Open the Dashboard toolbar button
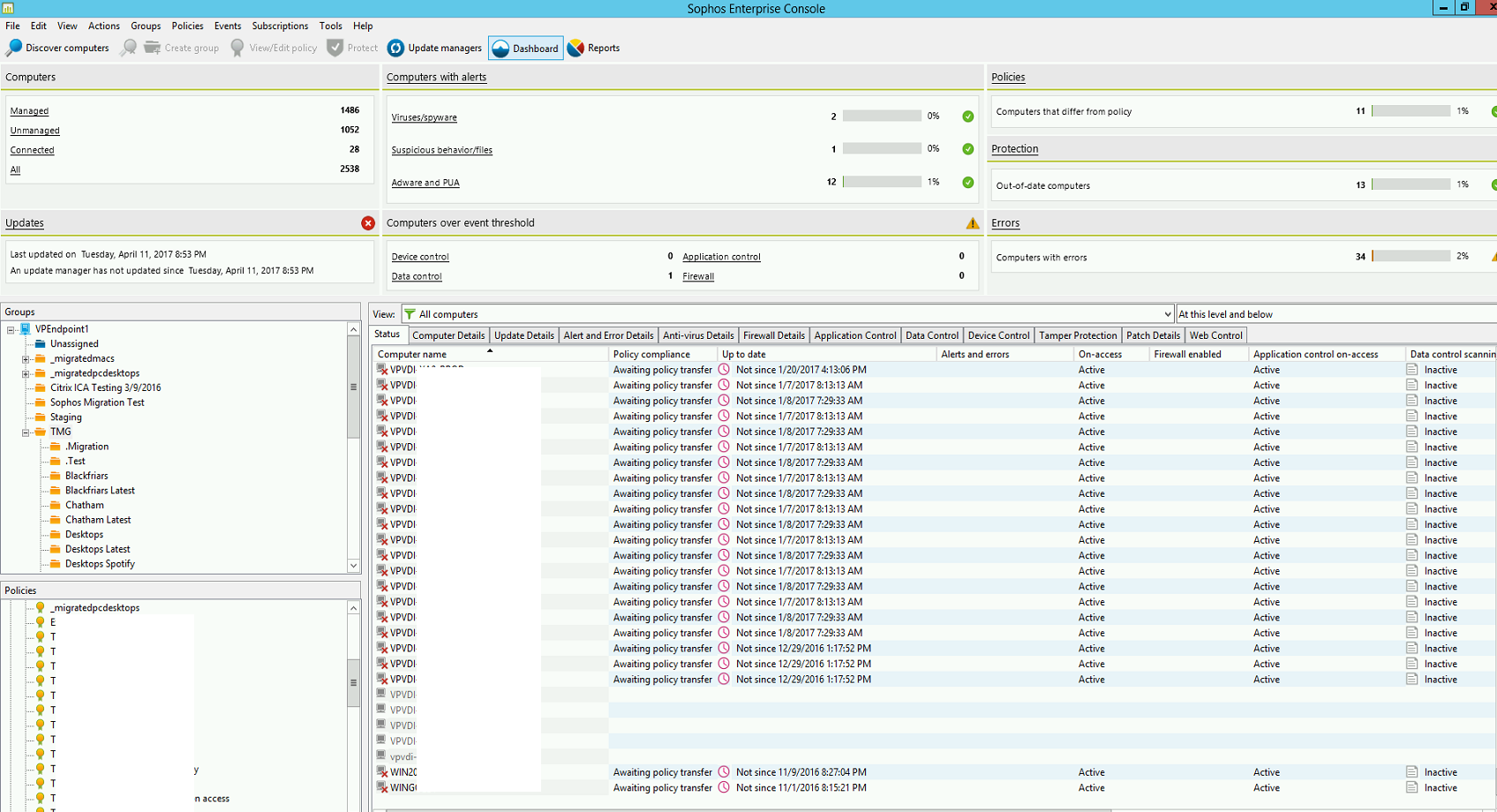Screen dimensions: 1497x812 [525, 49]
